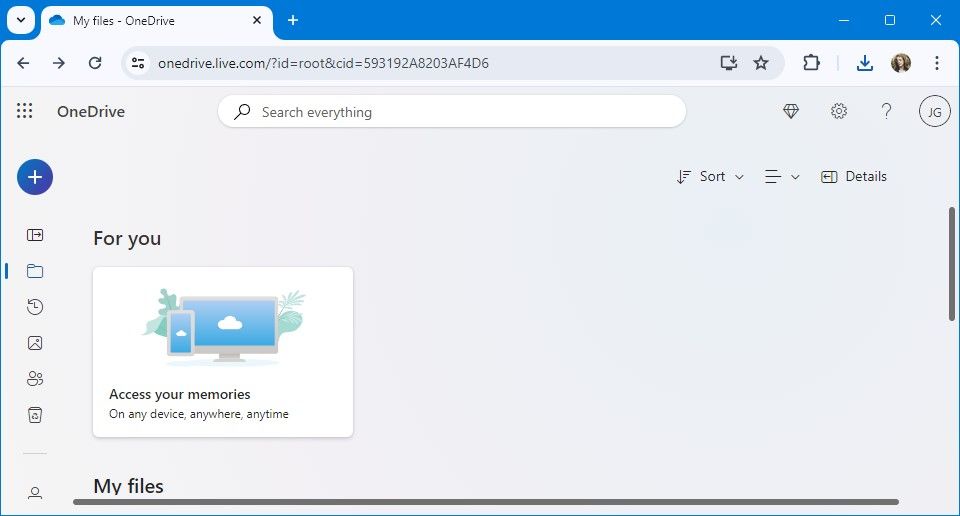Screen dimensions: 960x516
Task: Open the JG account manager button
Action: (x=934, y=111)
